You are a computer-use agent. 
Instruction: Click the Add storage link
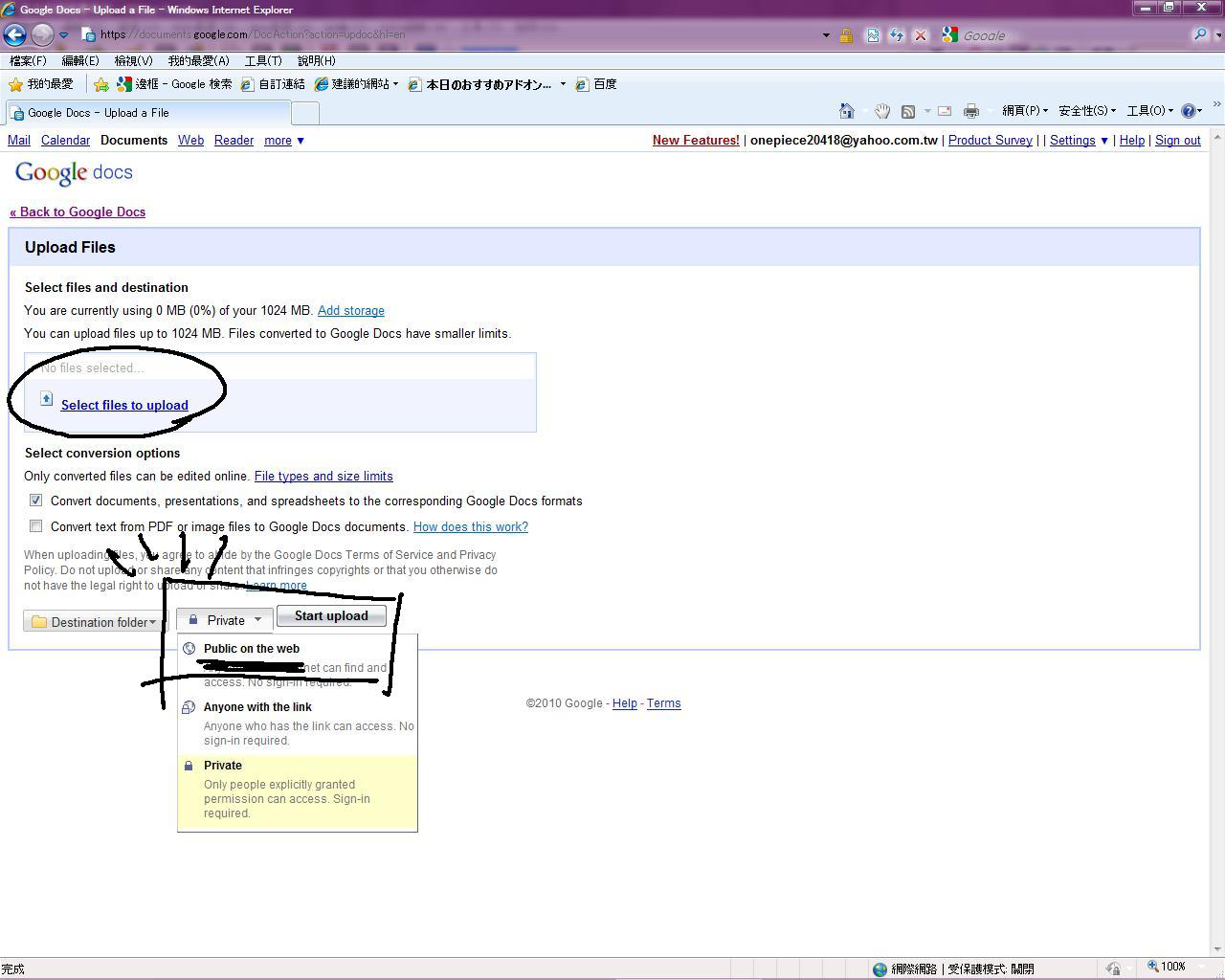pos(351,310)
